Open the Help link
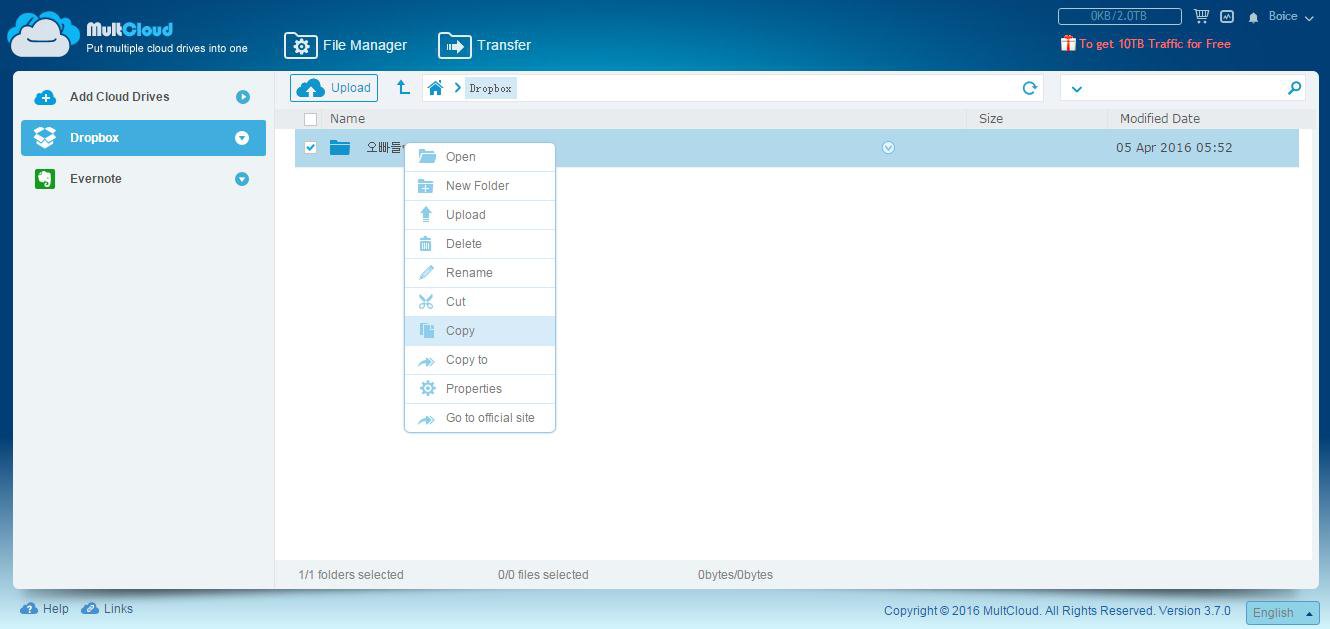 click(45, 608)
